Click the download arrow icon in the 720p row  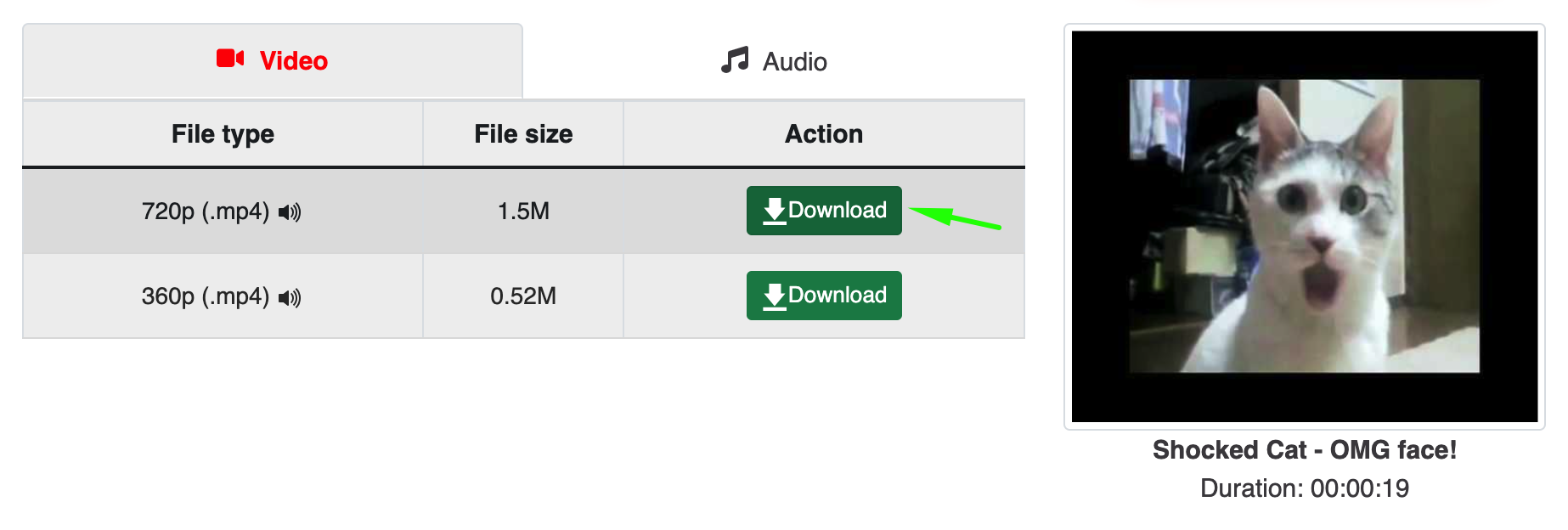774,211
